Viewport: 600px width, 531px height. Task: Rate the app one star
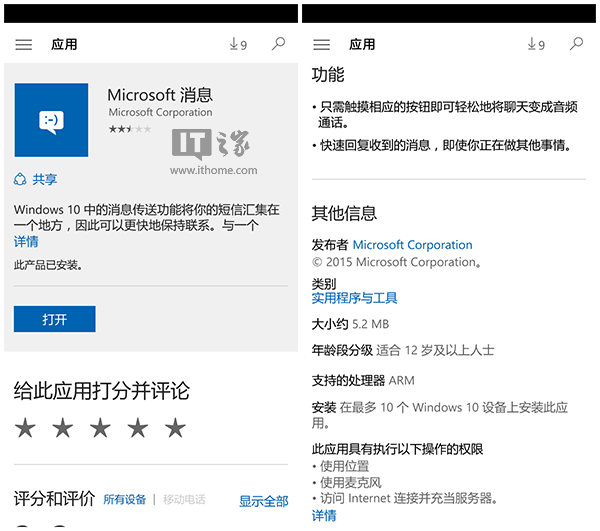[x=25, y=428]
